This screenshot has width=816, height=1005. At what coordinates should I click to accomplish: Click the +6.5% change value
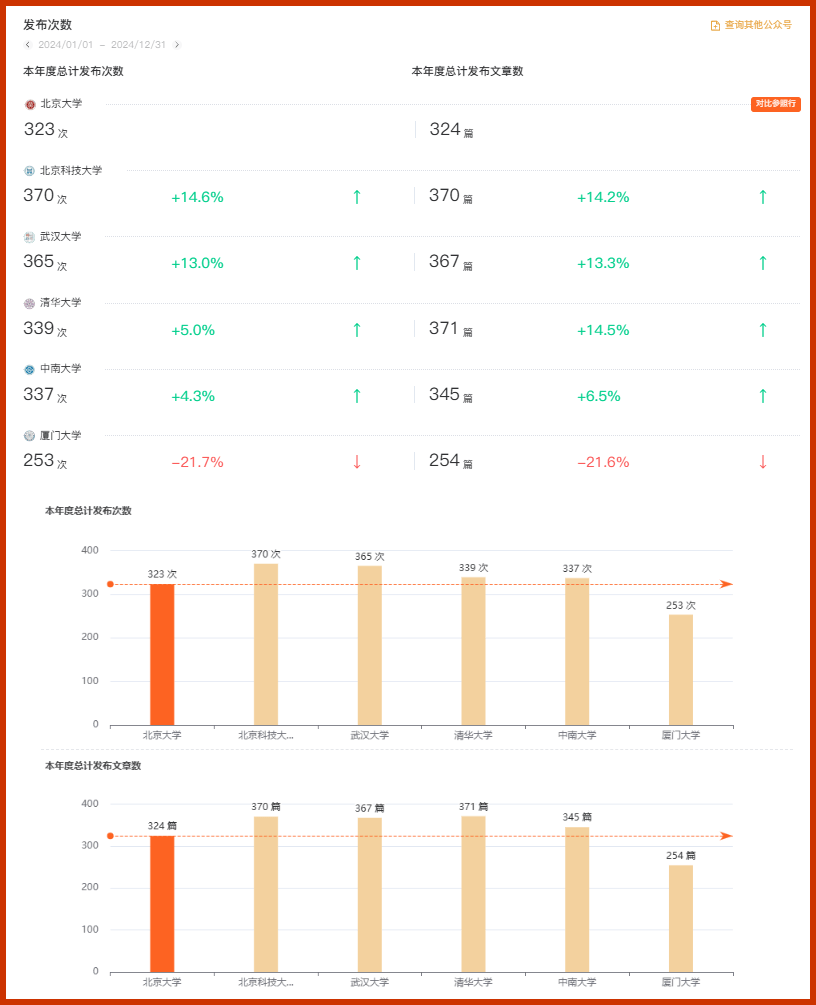(x=599, y=396)
